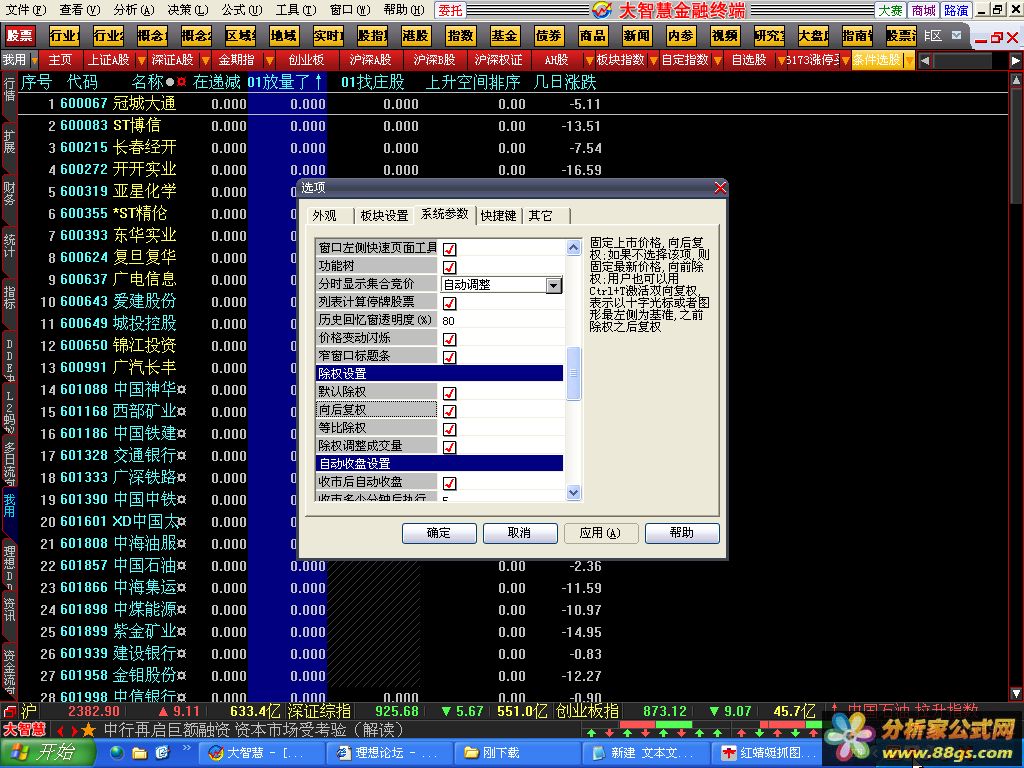The height and width of the screenshot is (768, 1024).
Task: Expand the dropdown arrow after AH股 tab
Action: 589,61
